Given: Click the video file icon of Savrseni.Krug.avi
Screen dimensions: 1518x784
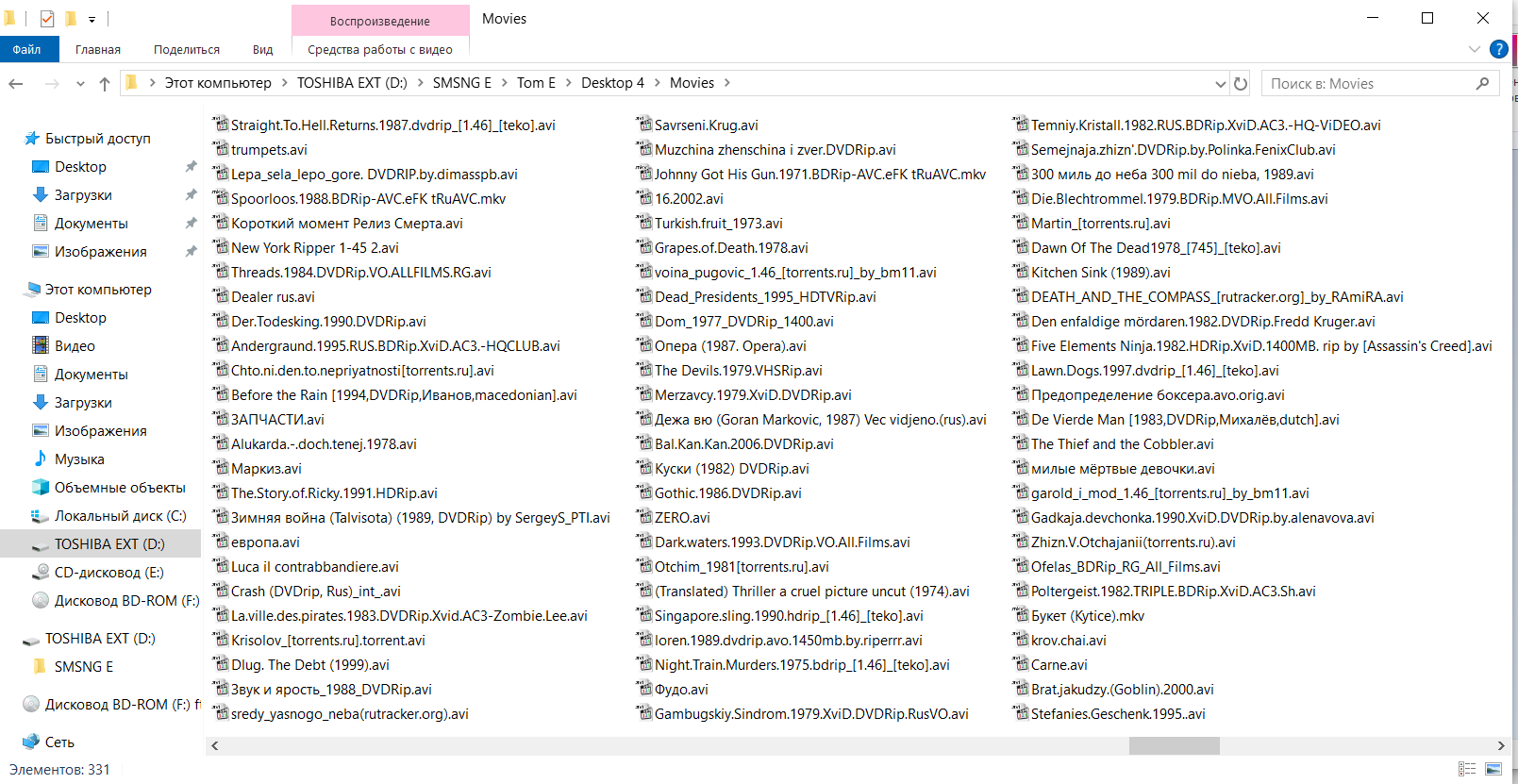Looking at the screenshot, I should tap(644, 125).
